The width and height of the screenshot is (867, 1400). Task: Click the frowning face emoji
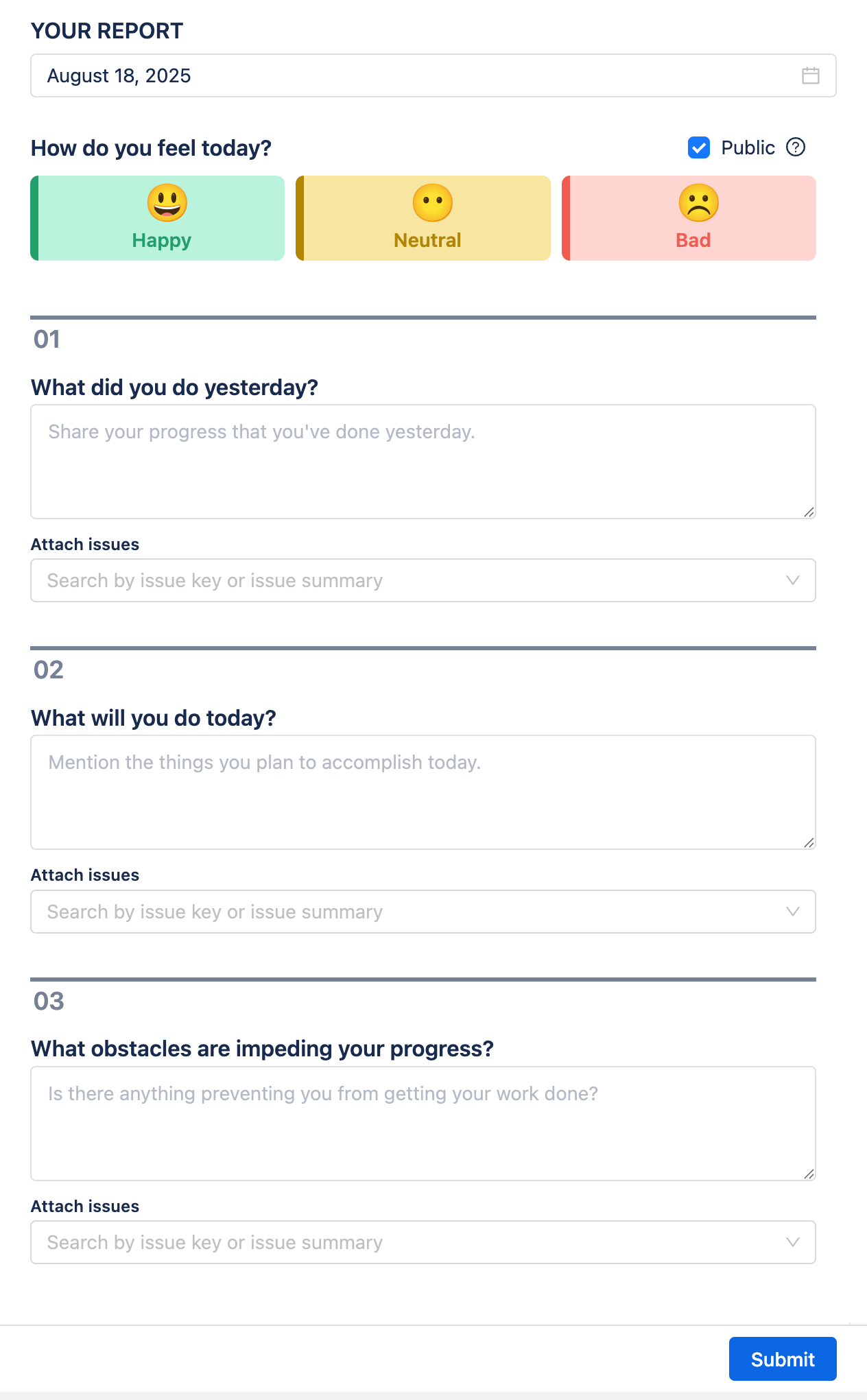point(698,203)
